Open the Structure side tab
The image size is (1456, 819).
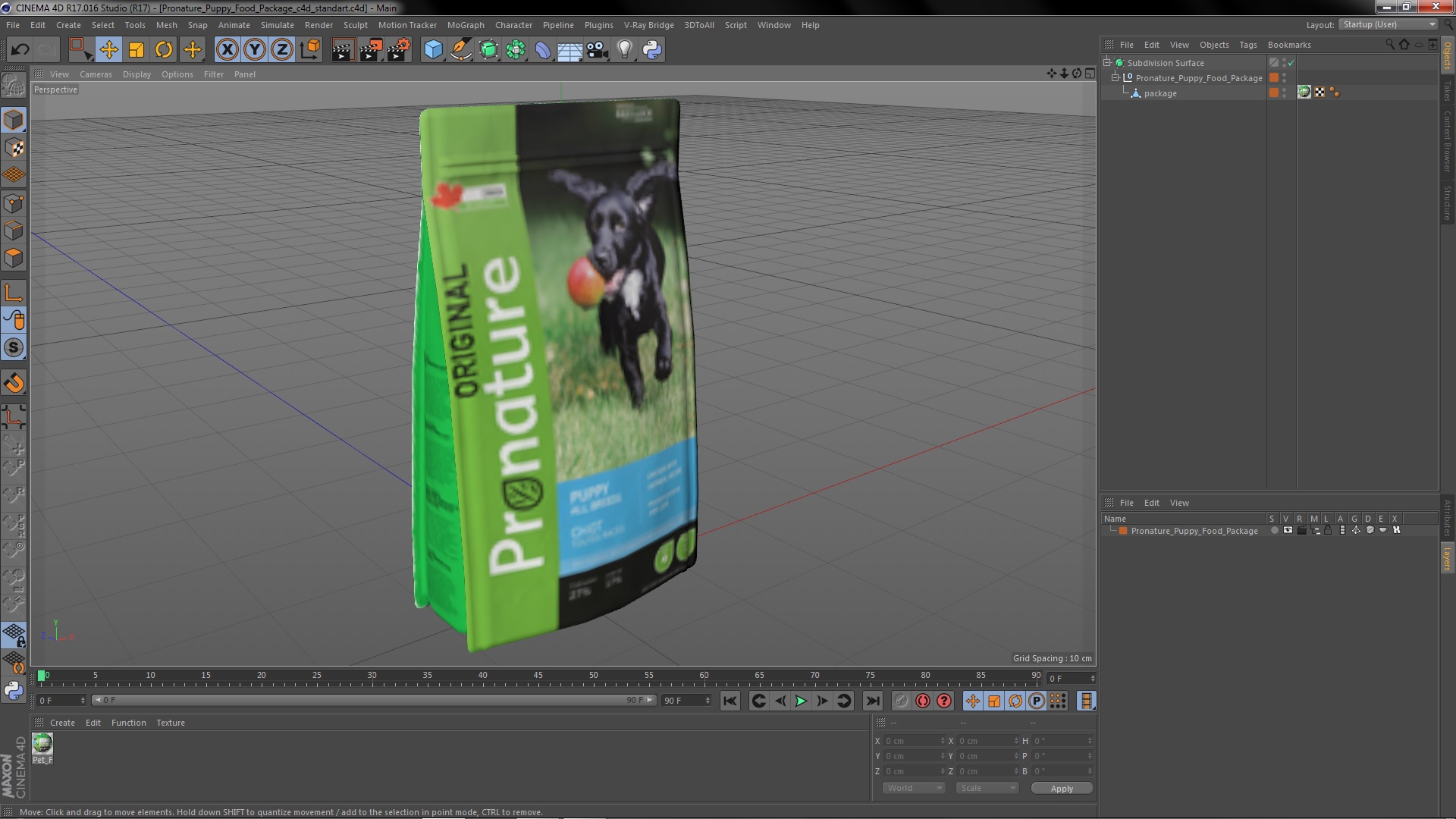pos(1447,203)
